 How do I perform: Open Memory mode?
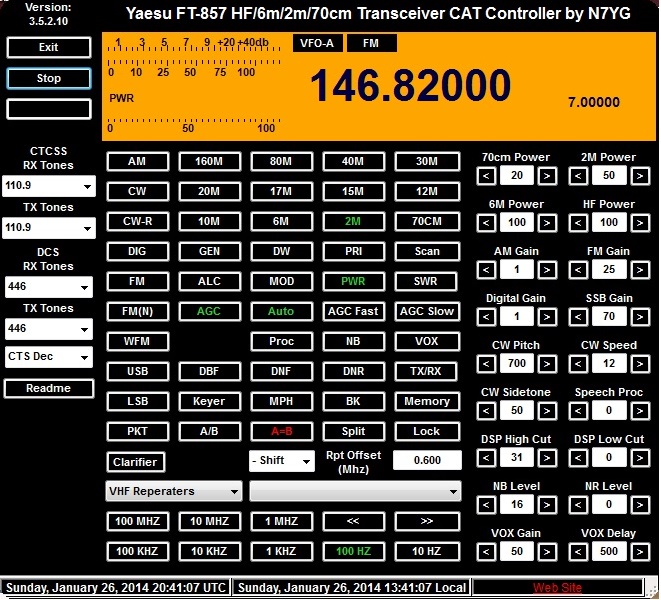427,401
